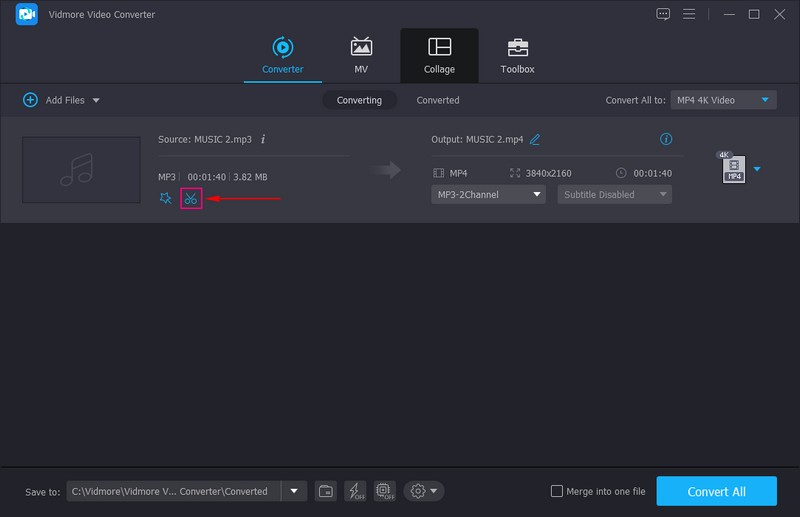This screenshot has height=517, width=800.
Task: Toggle the GPU hardware acceleration OFF icon
Action: 384,491
